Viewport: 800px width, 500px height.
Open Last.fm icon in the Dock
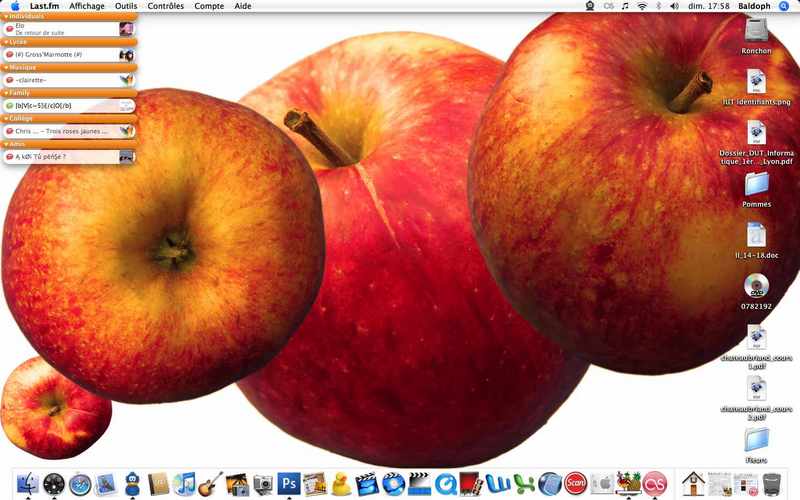coord(655,484)
